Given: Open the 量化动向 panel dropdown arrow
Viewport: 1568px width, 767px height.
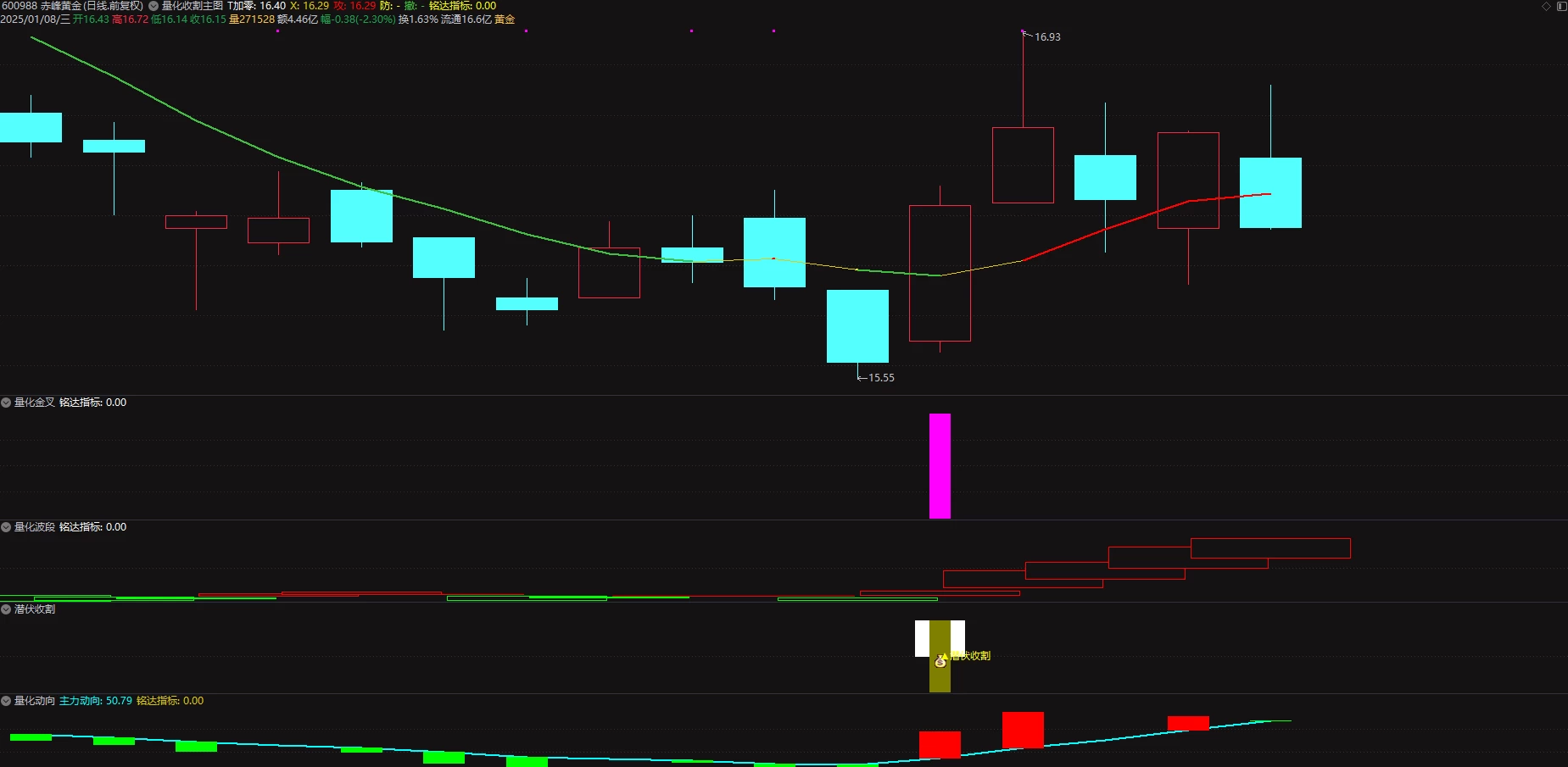Looking at the screenshot, I should 6,701.
